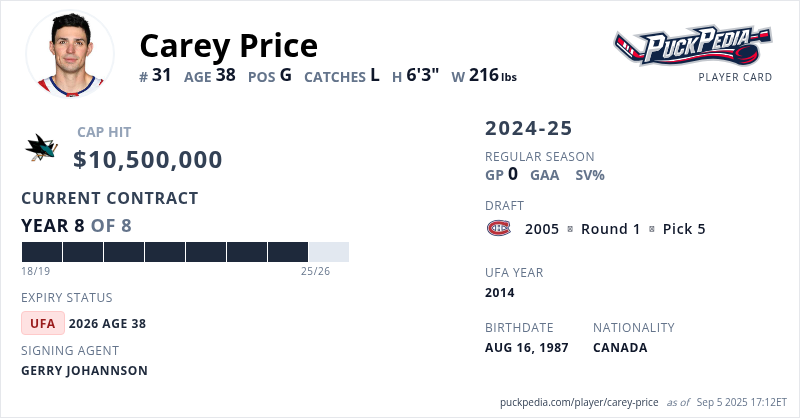Open the puckpedia.com/player/carey-price link
800x418 pixels.
[x=579, y=402]
